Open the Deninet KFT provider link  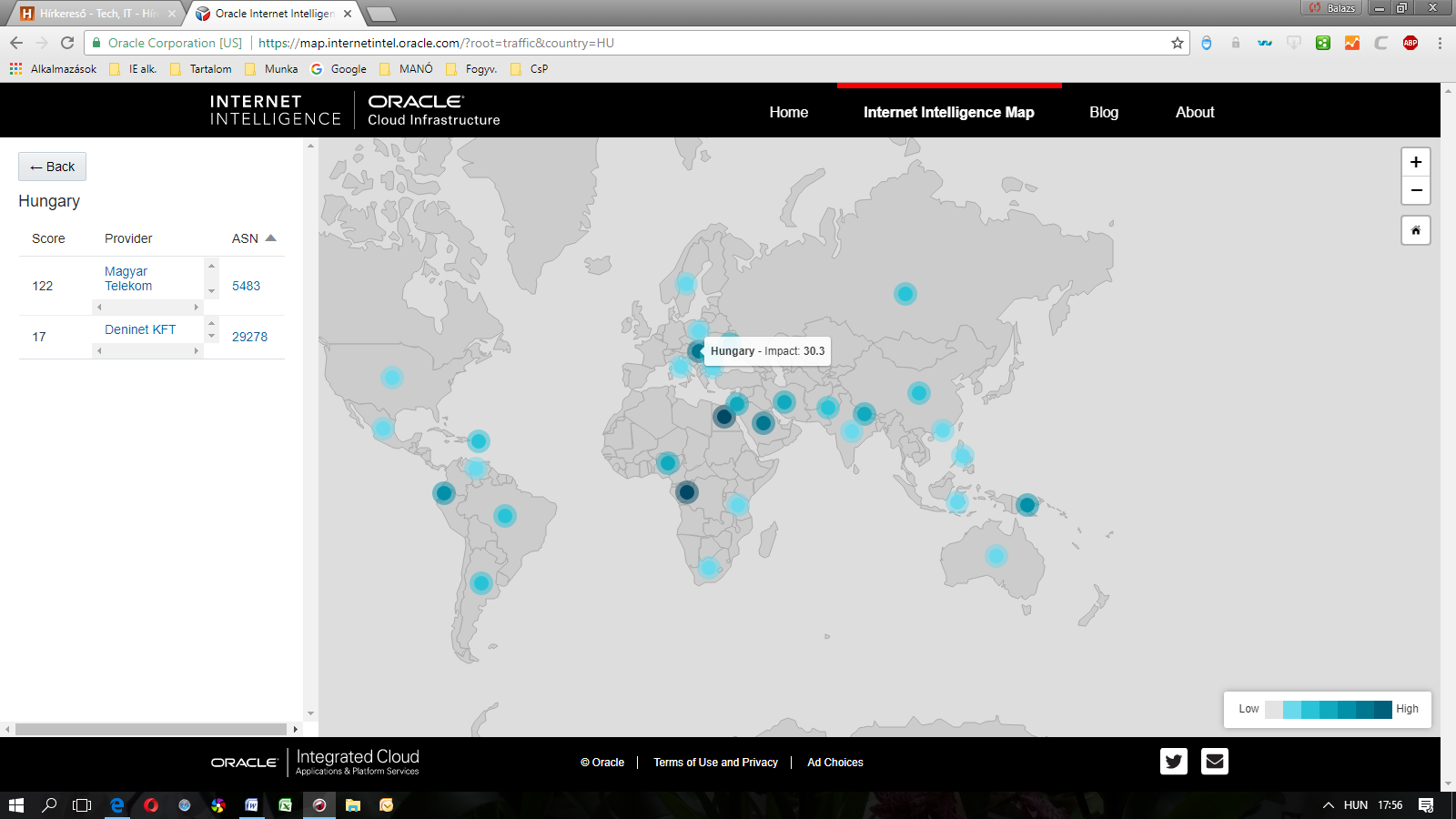[140, 329]
